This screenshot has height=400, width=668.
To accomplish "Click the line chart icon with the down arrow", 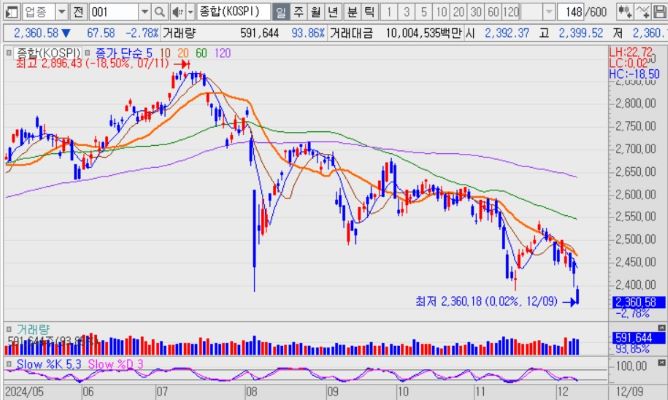I will pos(642,12).
